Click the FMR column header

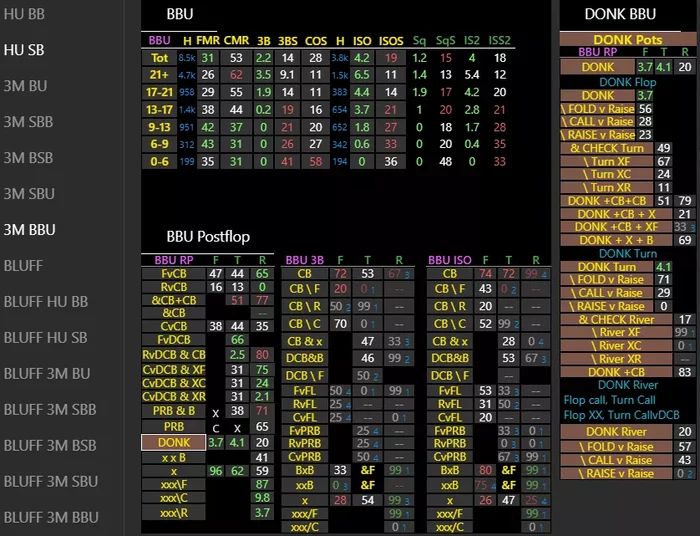208,41
